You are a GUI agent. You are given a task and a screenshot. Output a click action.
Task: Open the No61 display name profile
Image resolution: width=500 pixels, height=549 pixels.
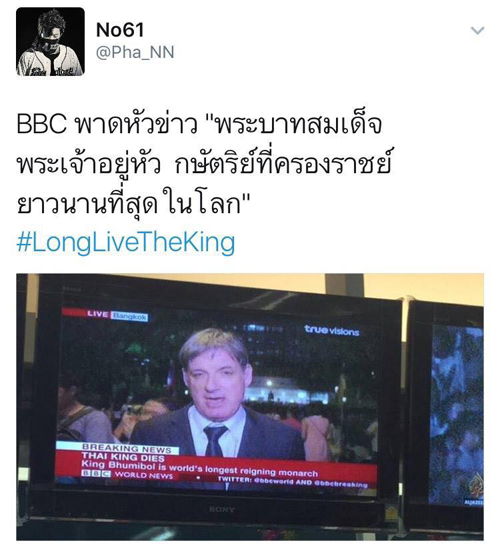coord(120,30)
